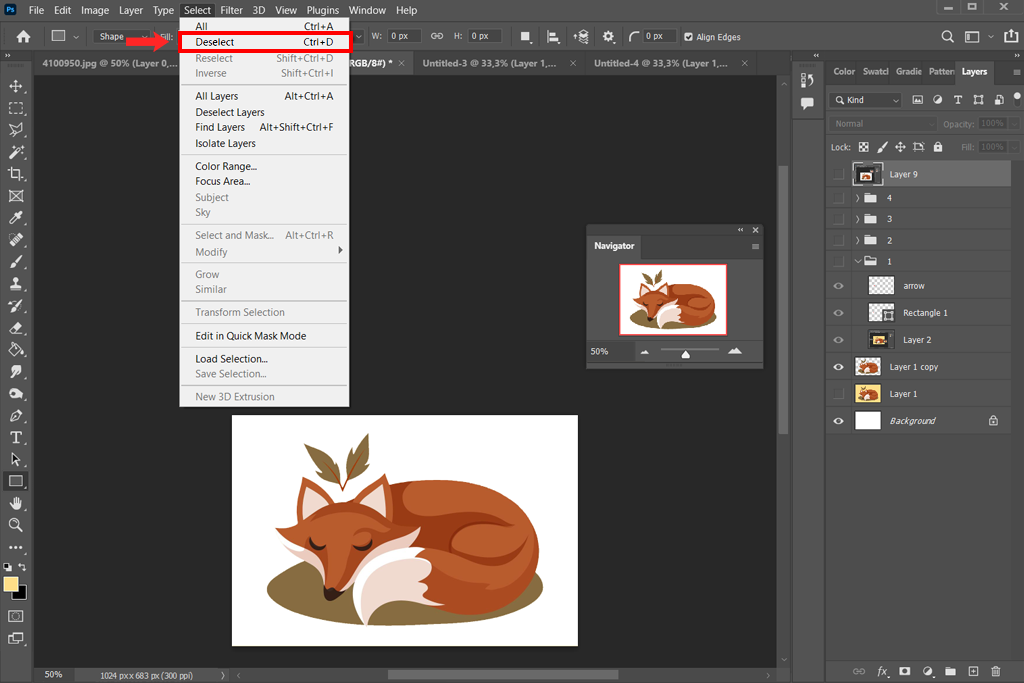
Task: Expand group folder 2
Action: pyautogui.click(x=857, y=240)
